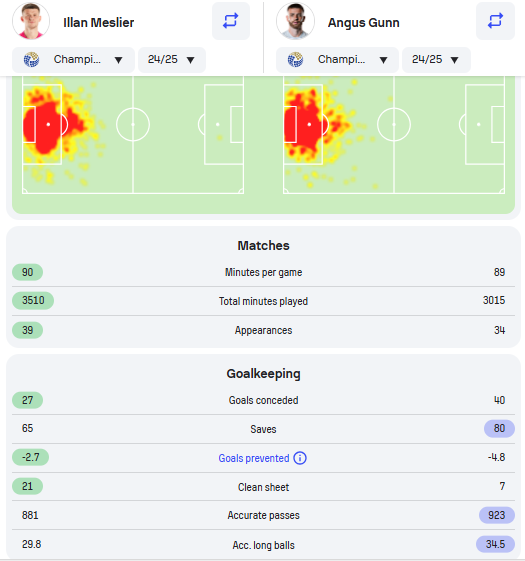The height and width of the screenshot is (561, 525).
Task: Open Angus Gunn's profile photo
Action: (296, 21)
